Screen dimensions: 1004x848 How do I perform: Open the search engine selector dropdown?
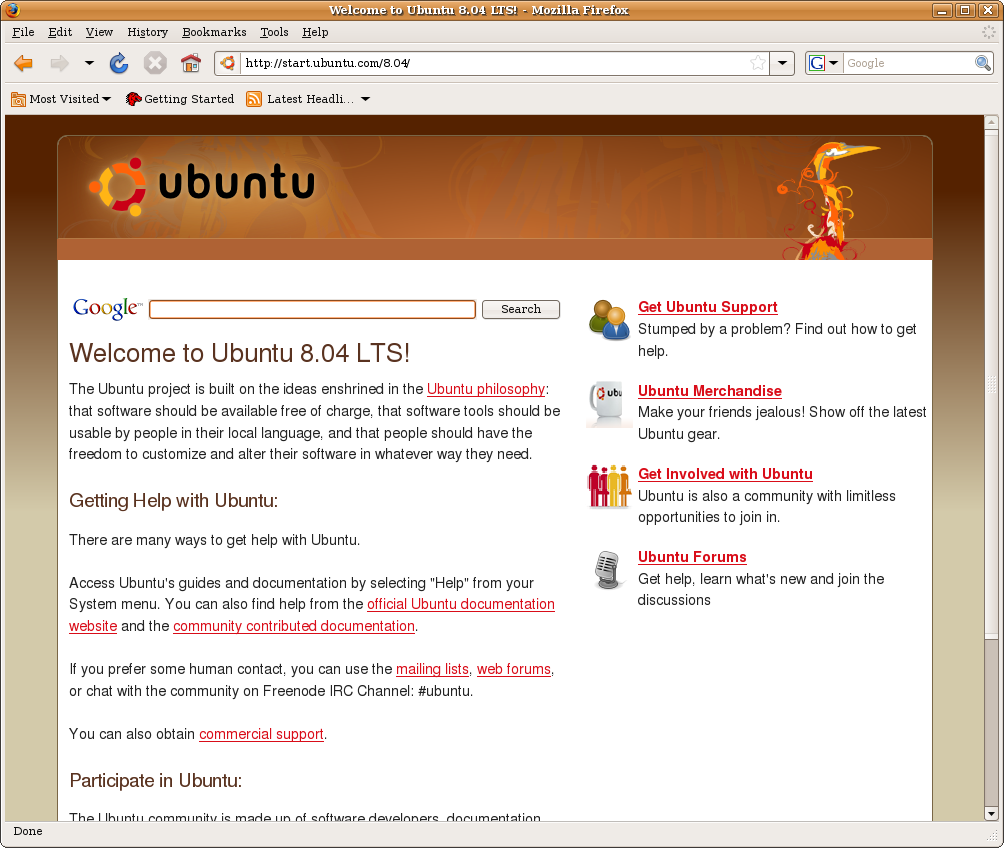coord(833,63)
